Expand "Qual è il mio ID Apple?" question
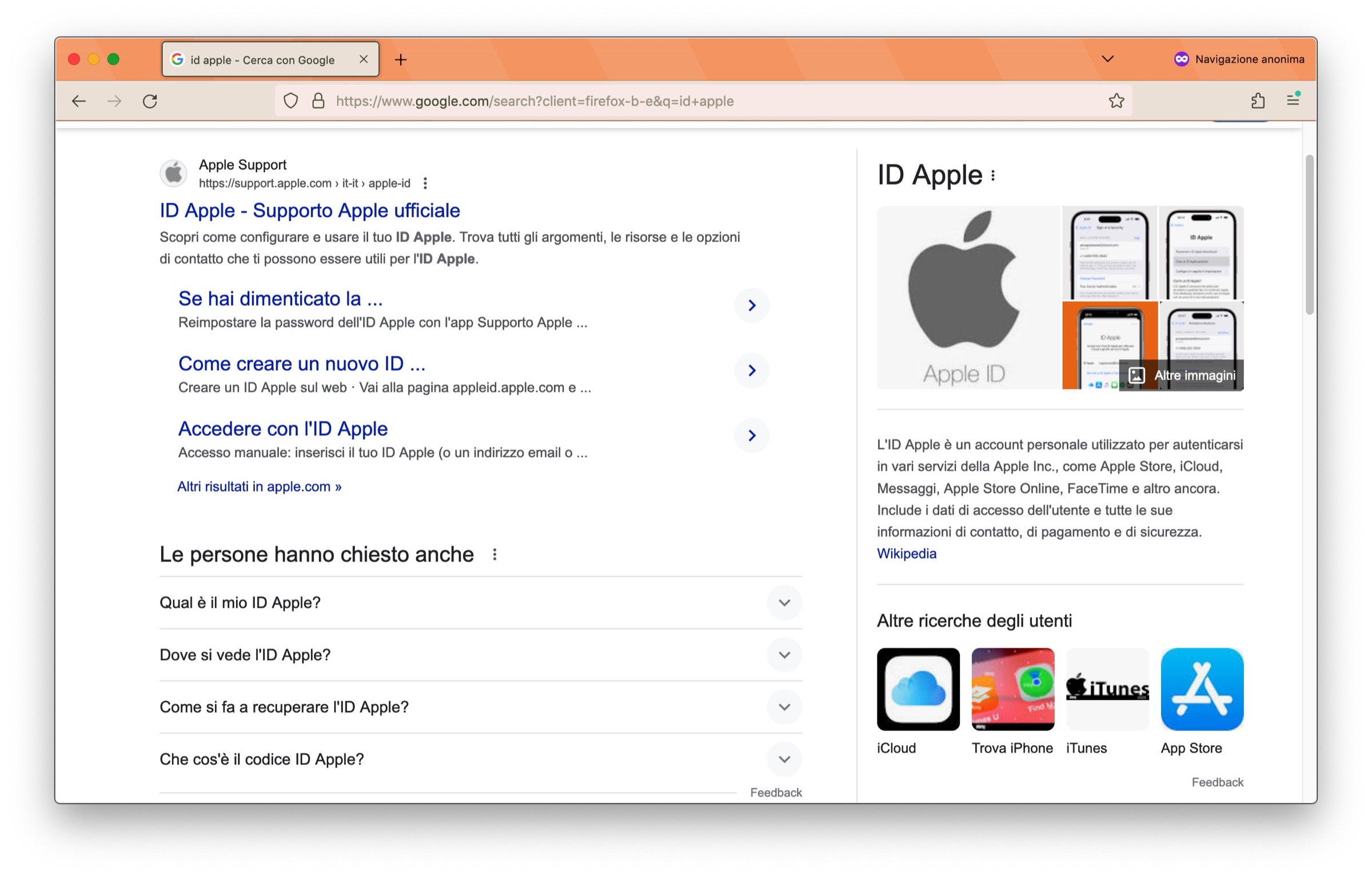This screenshot has height=876, width=1372. point(784,603)
